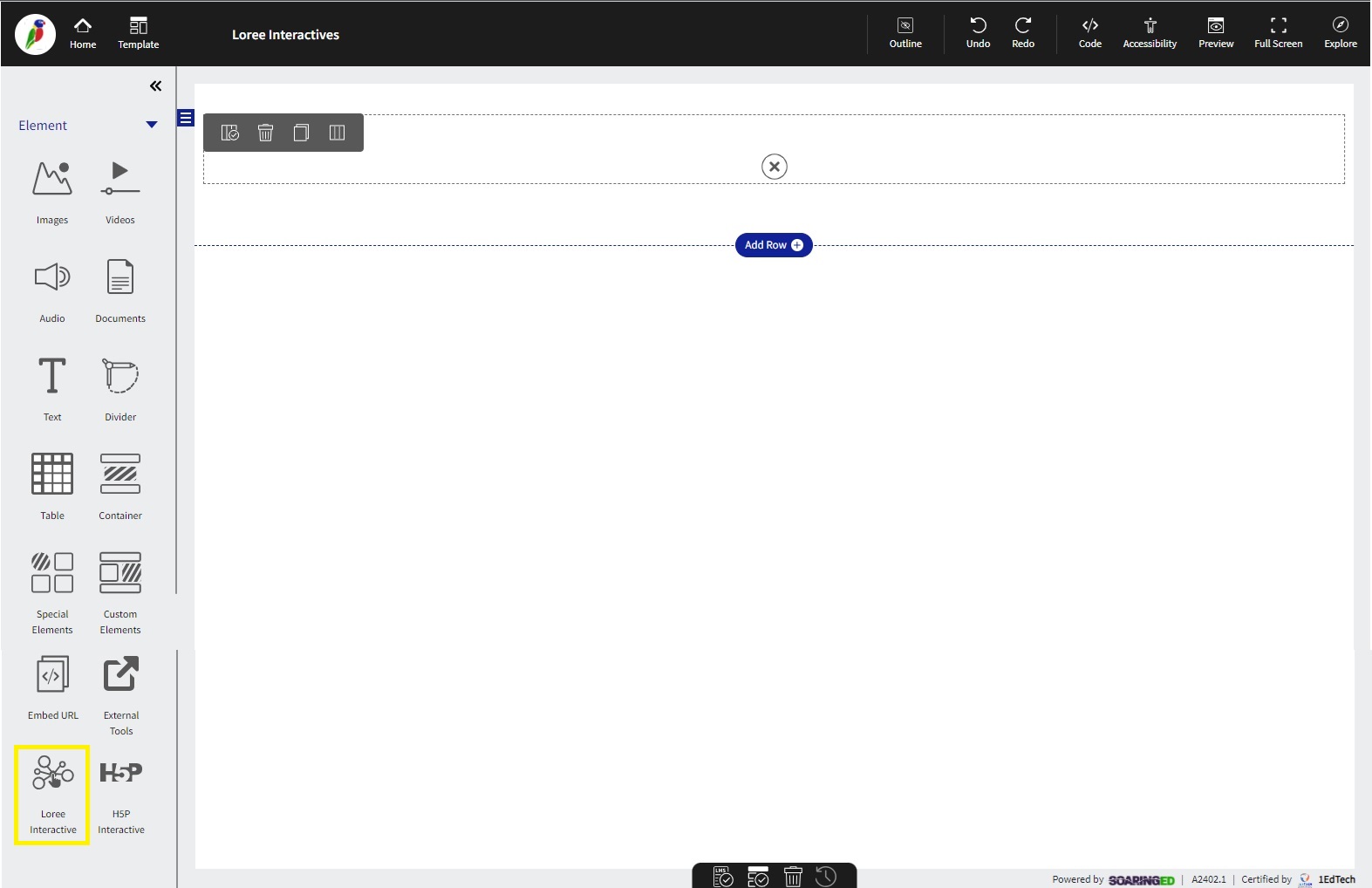Open version history clock icon

coord(826,877)
